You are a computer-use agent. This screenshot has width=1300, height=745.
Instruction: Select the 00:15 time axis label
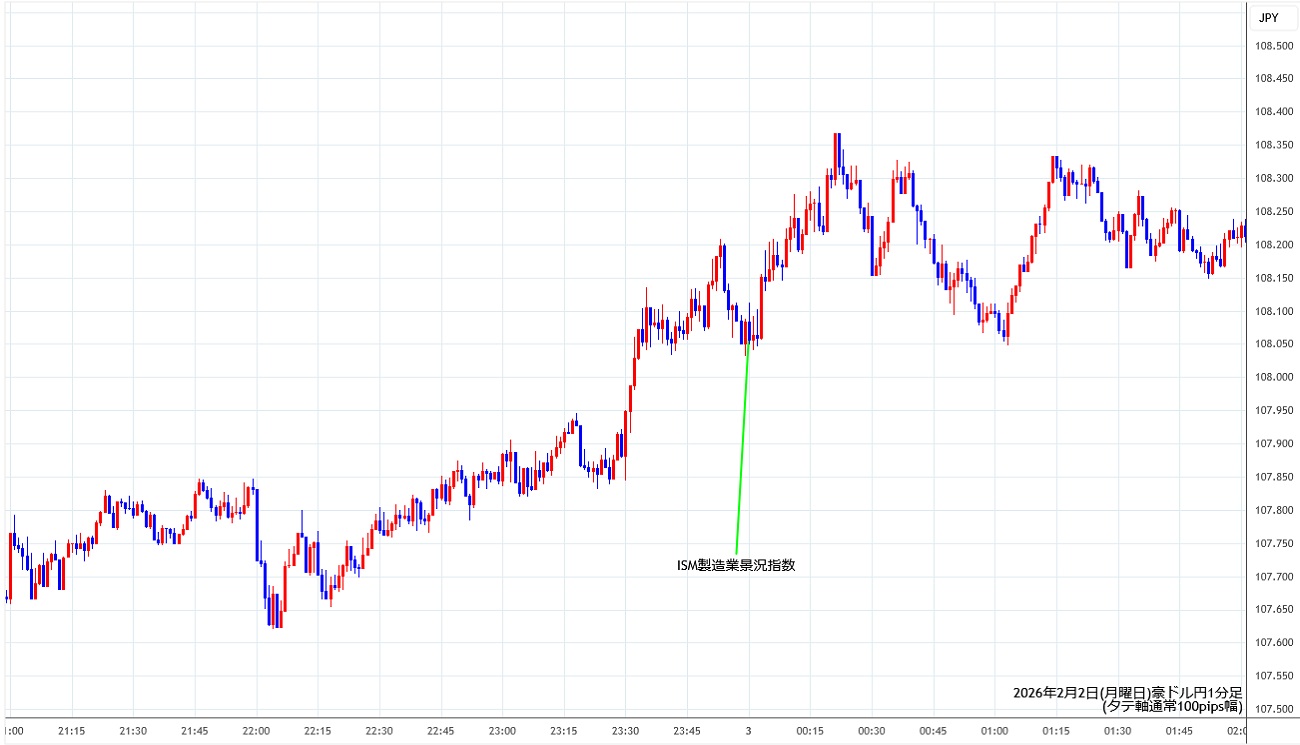click(x=810, y=731)
